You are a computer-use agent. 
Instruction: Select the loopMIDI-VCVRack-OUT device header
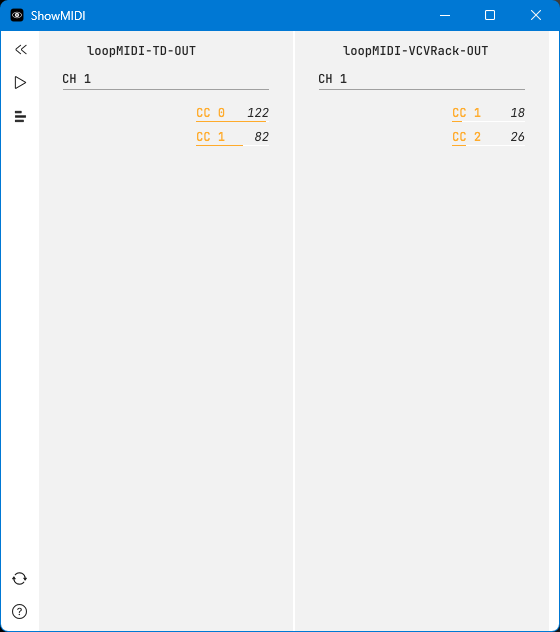point(415,51)
